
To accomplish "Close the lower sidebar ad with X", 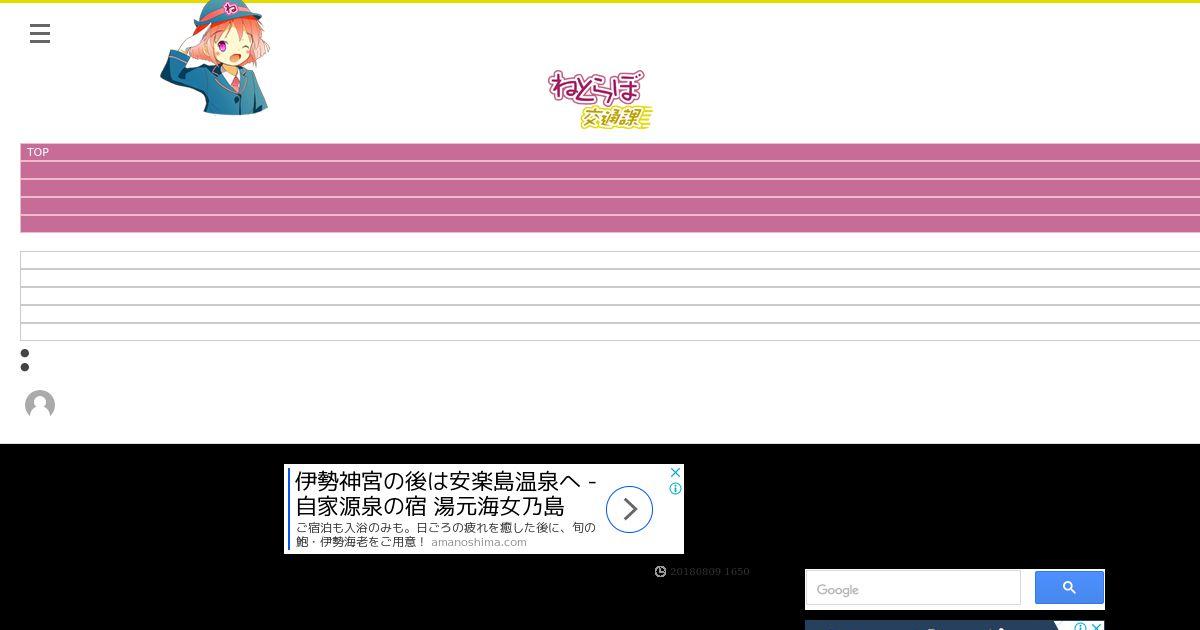I will (1097, 626).
